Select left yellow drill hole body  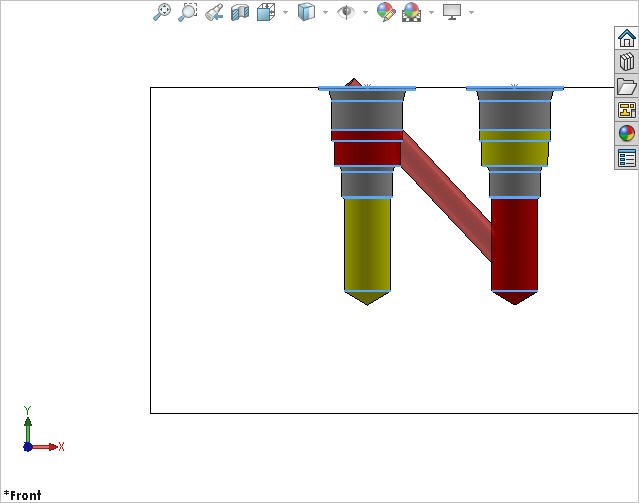click(x=367, y=245)
